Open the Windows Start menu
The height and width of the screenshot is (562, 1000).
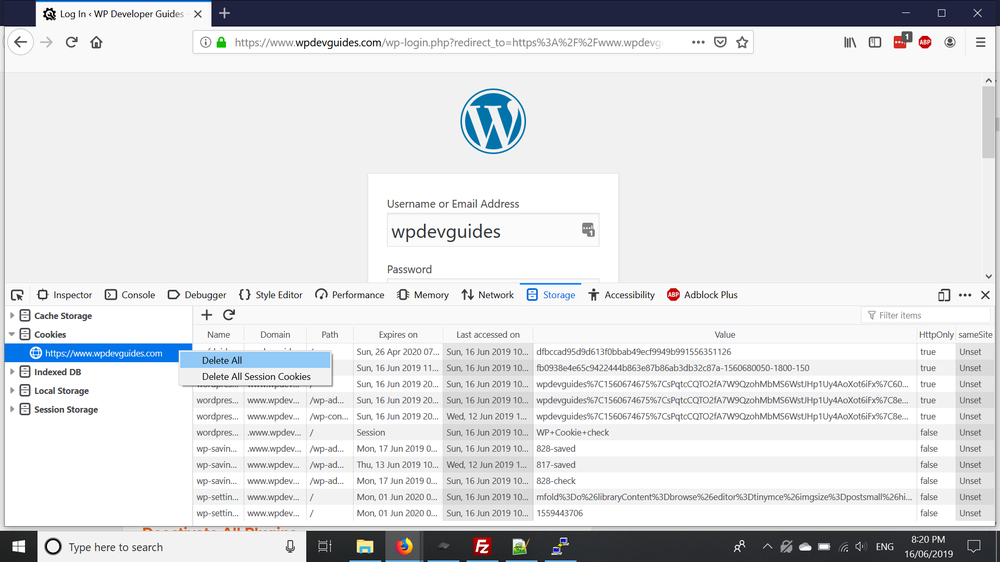coord(18,547)
